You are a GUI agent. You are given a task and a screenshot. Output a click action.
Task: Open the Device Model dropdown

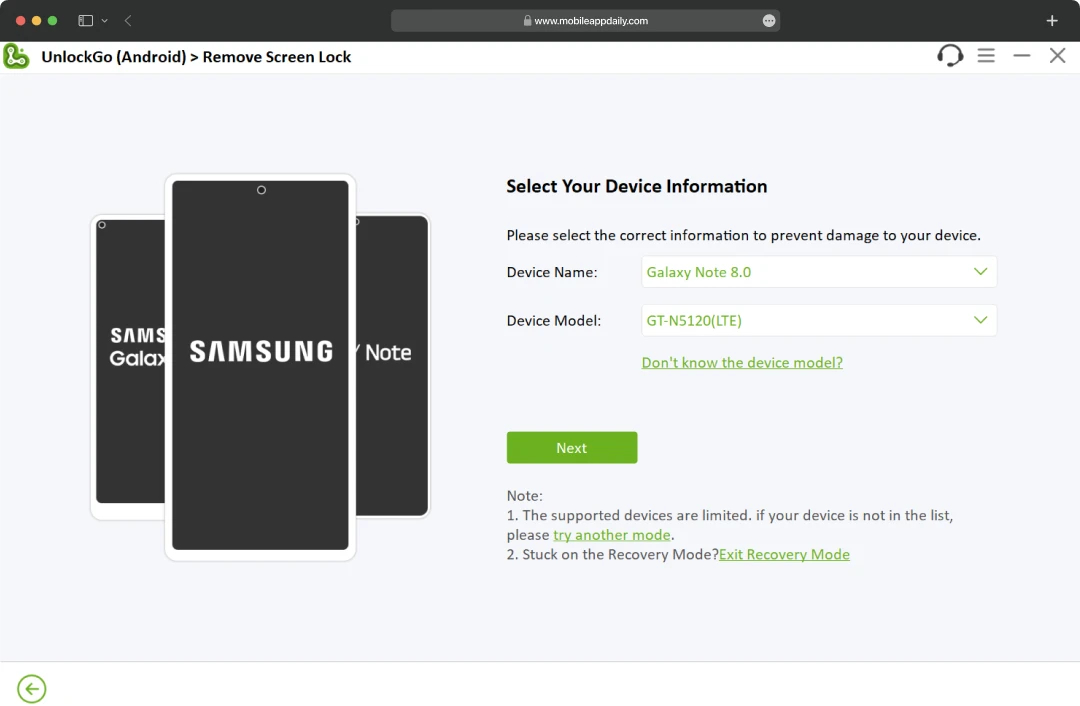coord(983,320)
